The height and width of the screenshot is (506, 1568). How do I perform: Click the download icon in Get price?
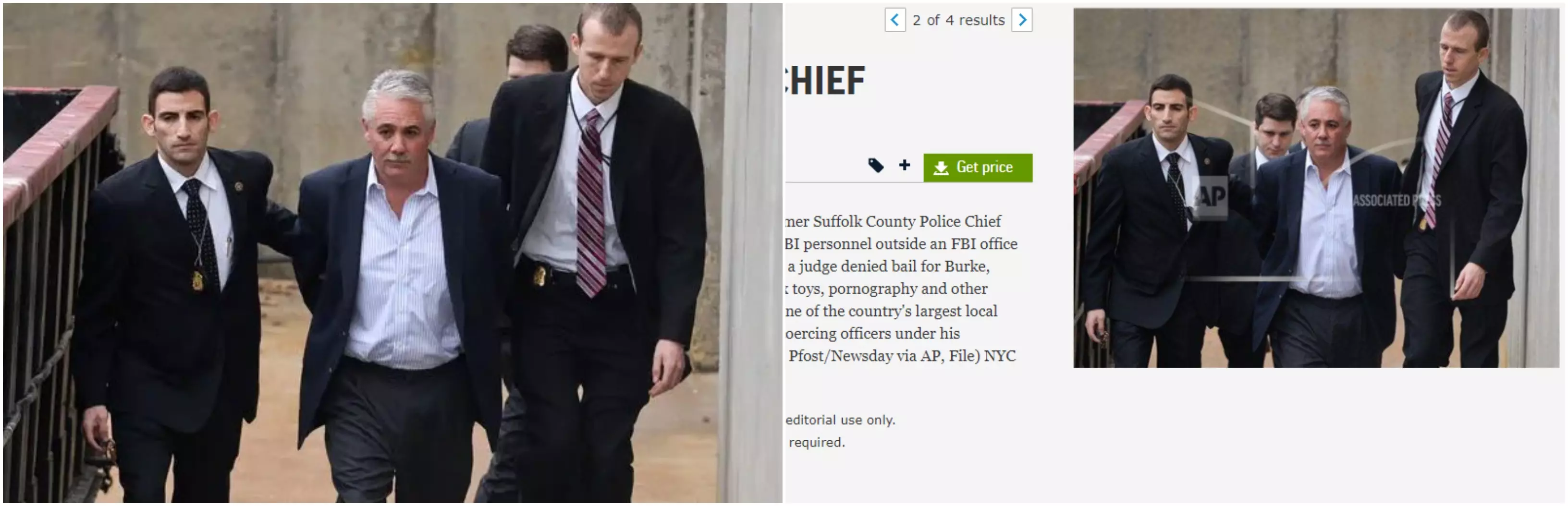pyautogui.click(x=941, y=168)
